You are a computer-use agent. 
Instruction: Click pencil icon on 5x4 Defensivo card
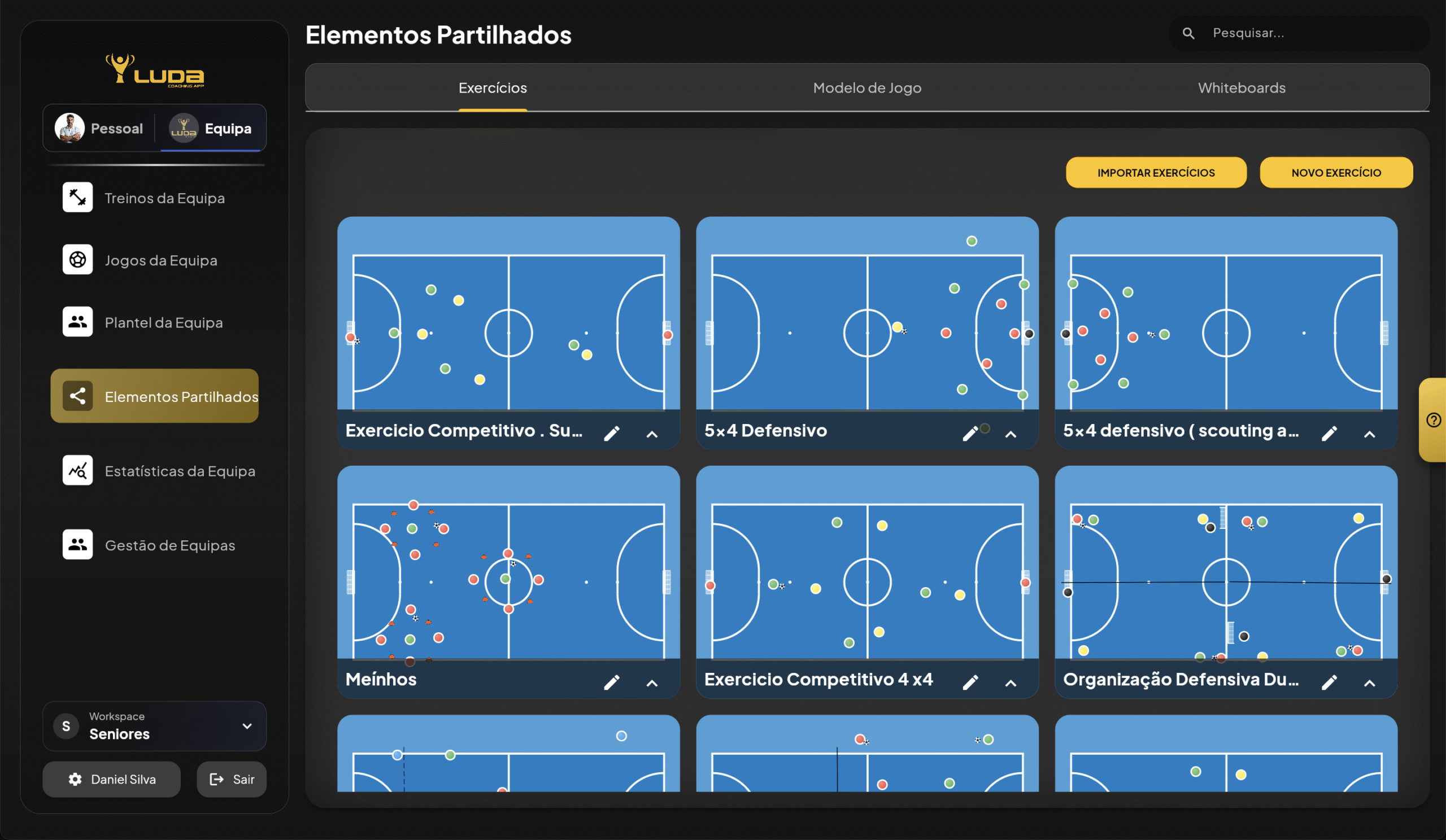pyautogui.click(x=970, y=434)
